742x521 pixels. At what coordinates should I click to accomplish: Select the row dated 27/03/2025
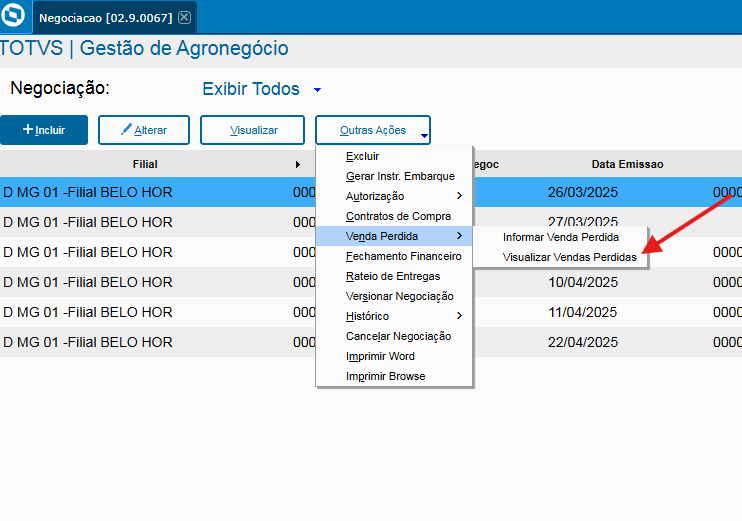[371, 222]
